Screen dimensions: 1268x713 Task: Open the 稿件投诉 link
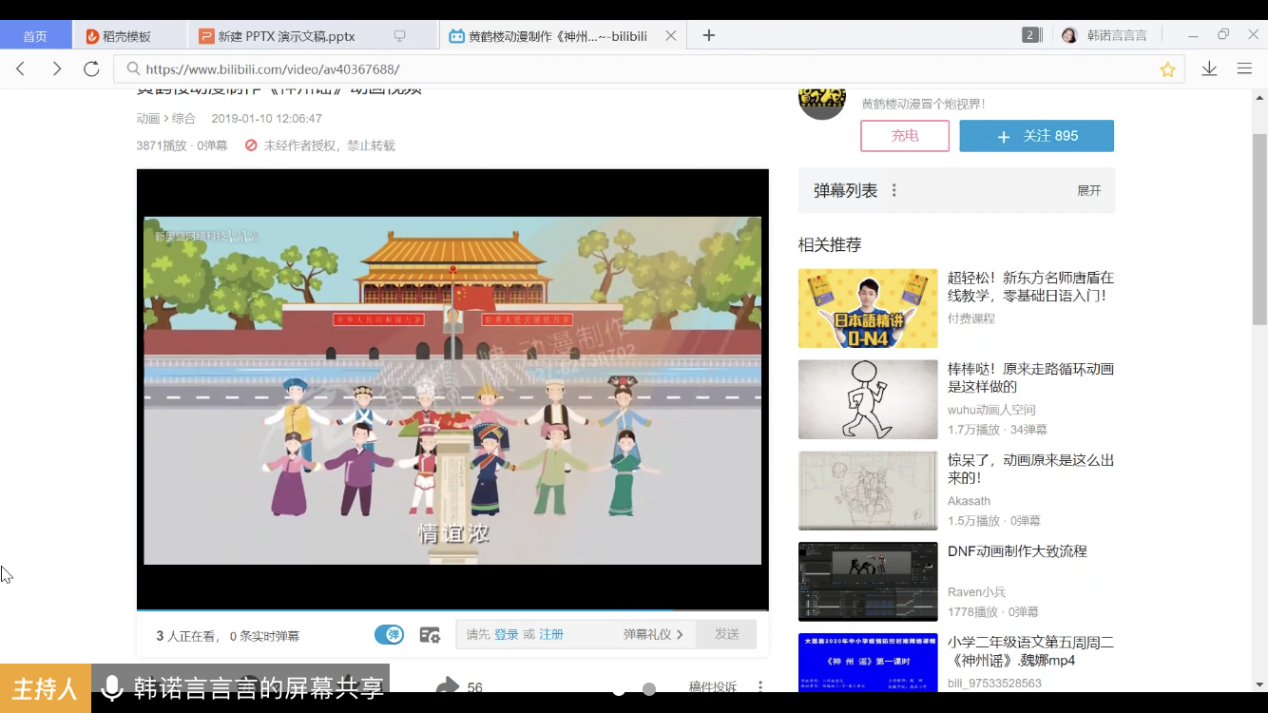[x=713, y=687]
